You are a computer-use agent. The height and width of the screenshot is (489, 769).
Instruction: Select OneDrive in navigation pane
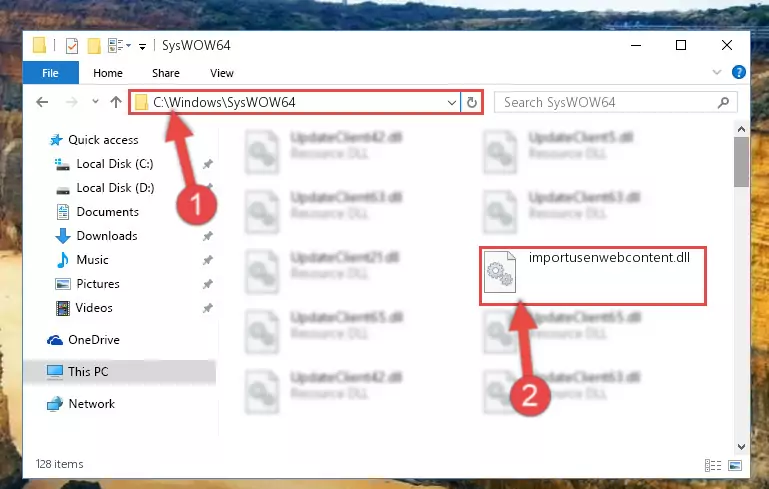point(94,340)
